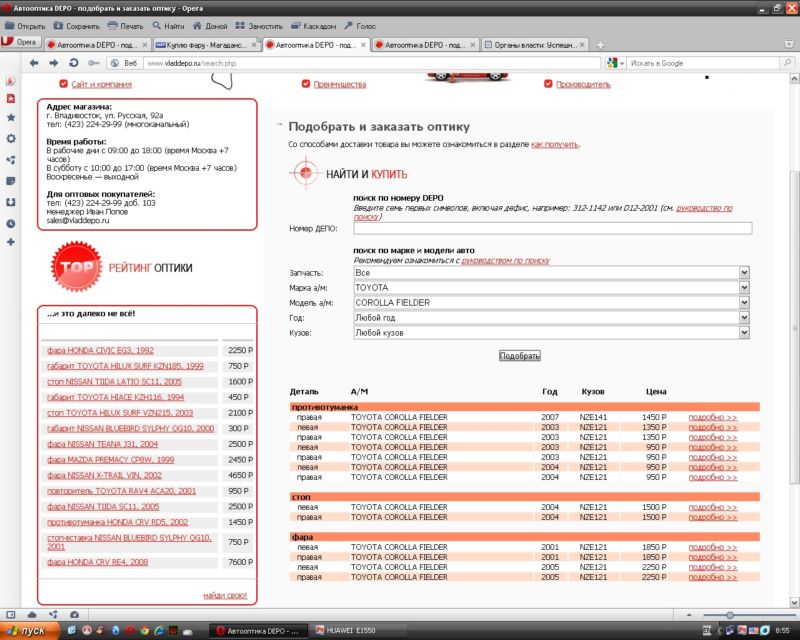This screenshot has width=800, height=640.
Task: Click the Замостить (Tile) toolbar button
Action: tap(259, 26)
